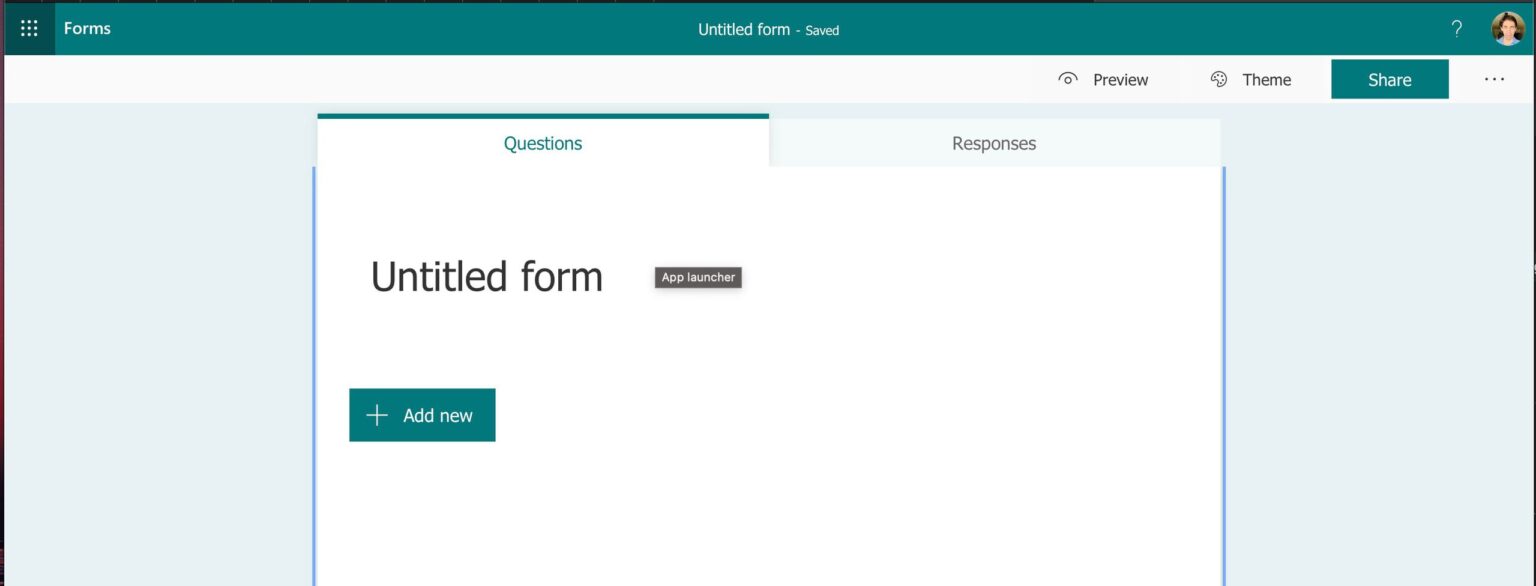Select the Theme option

coord(1266,78)
